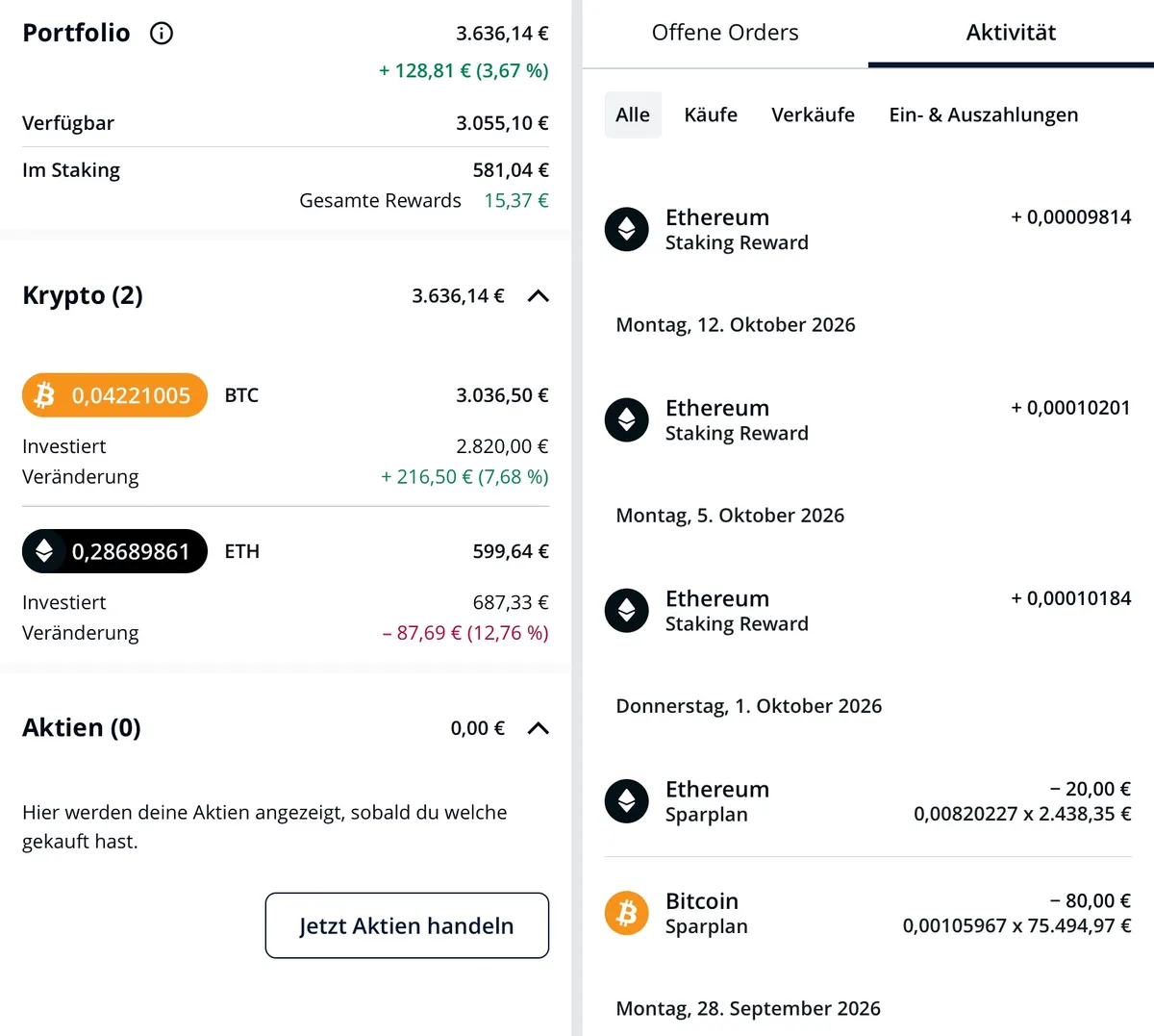Click the Bitcoin icon in BTC badge
This screenshot has height=1036, width=1154.
(x=44, y=395)
